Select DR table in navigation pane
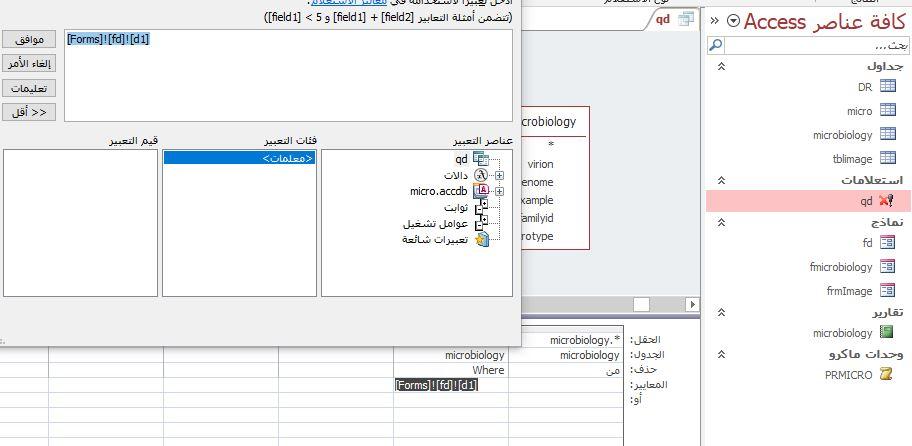 865,87
